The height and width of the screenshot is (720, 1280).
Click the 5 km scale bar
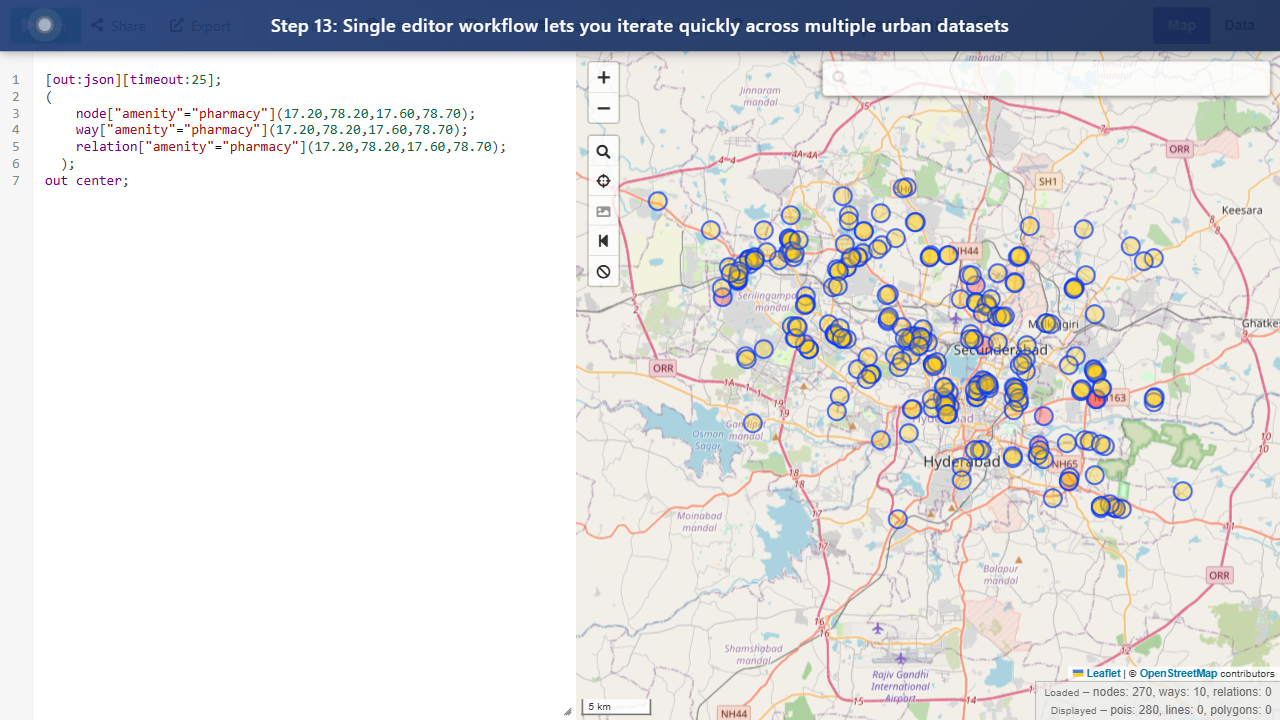click(x=615, y=706)
